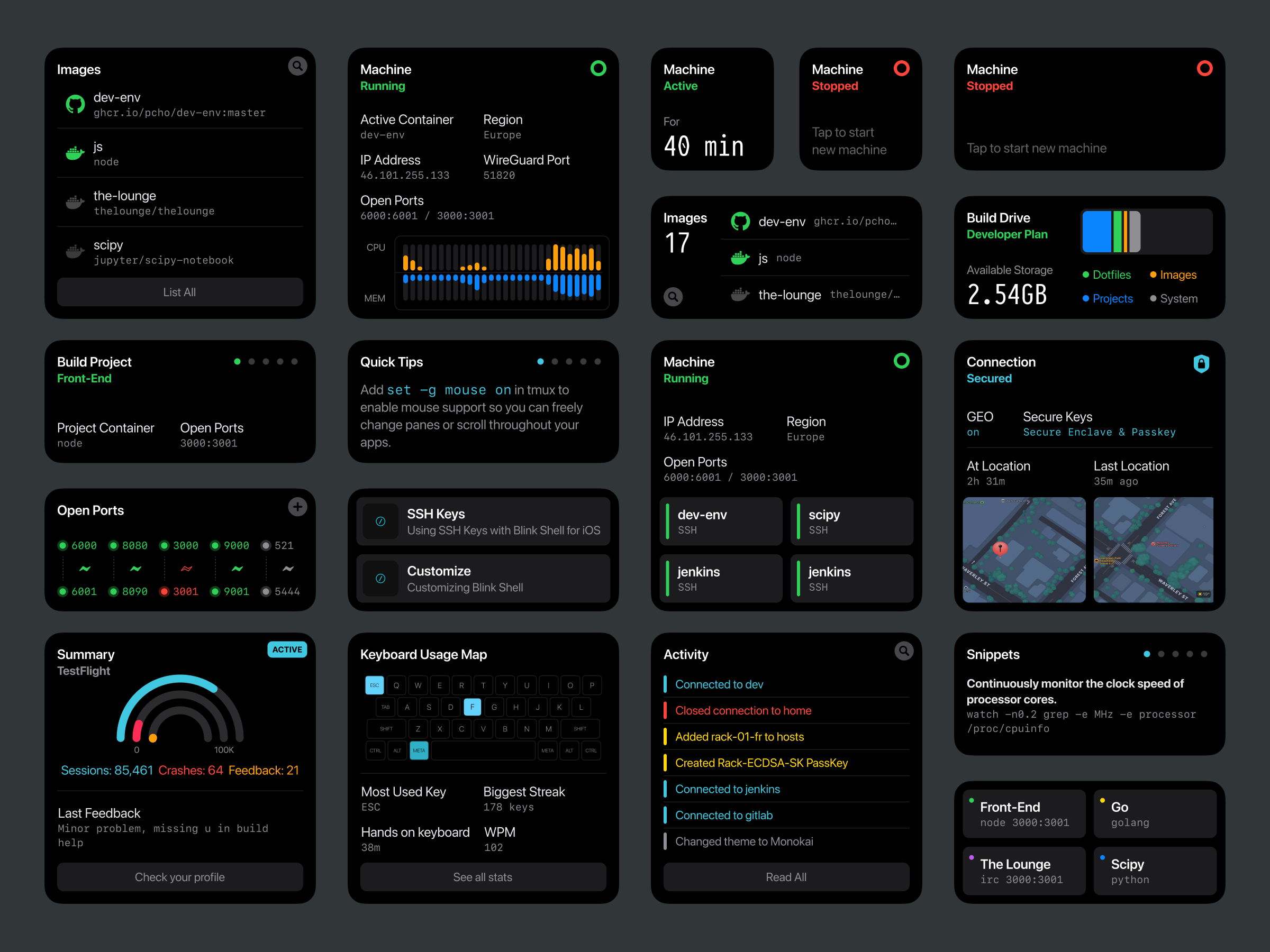The width and height of the screenshot is (1270, 952).
Task: Click the plus icon on Open Ports card
Action: (297, 507)
